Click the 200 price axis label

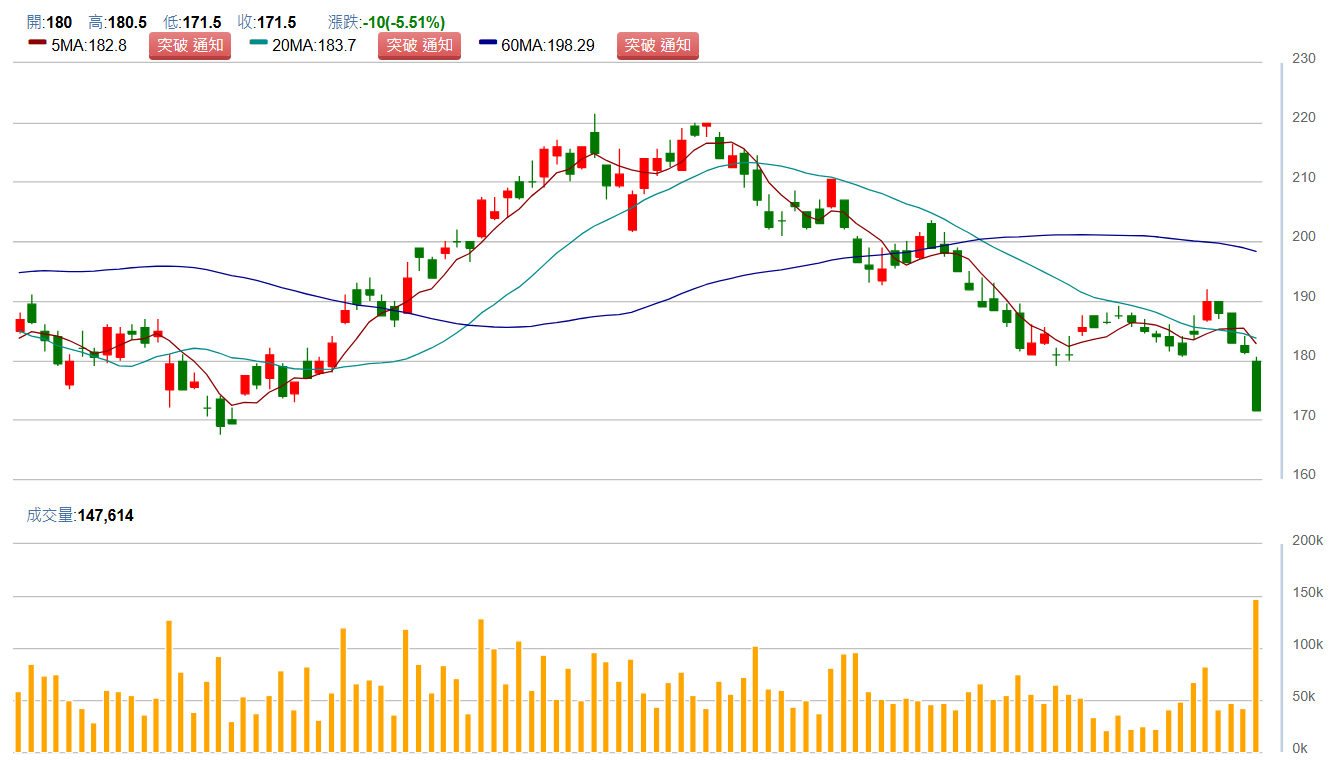[x=1304, y=237]
